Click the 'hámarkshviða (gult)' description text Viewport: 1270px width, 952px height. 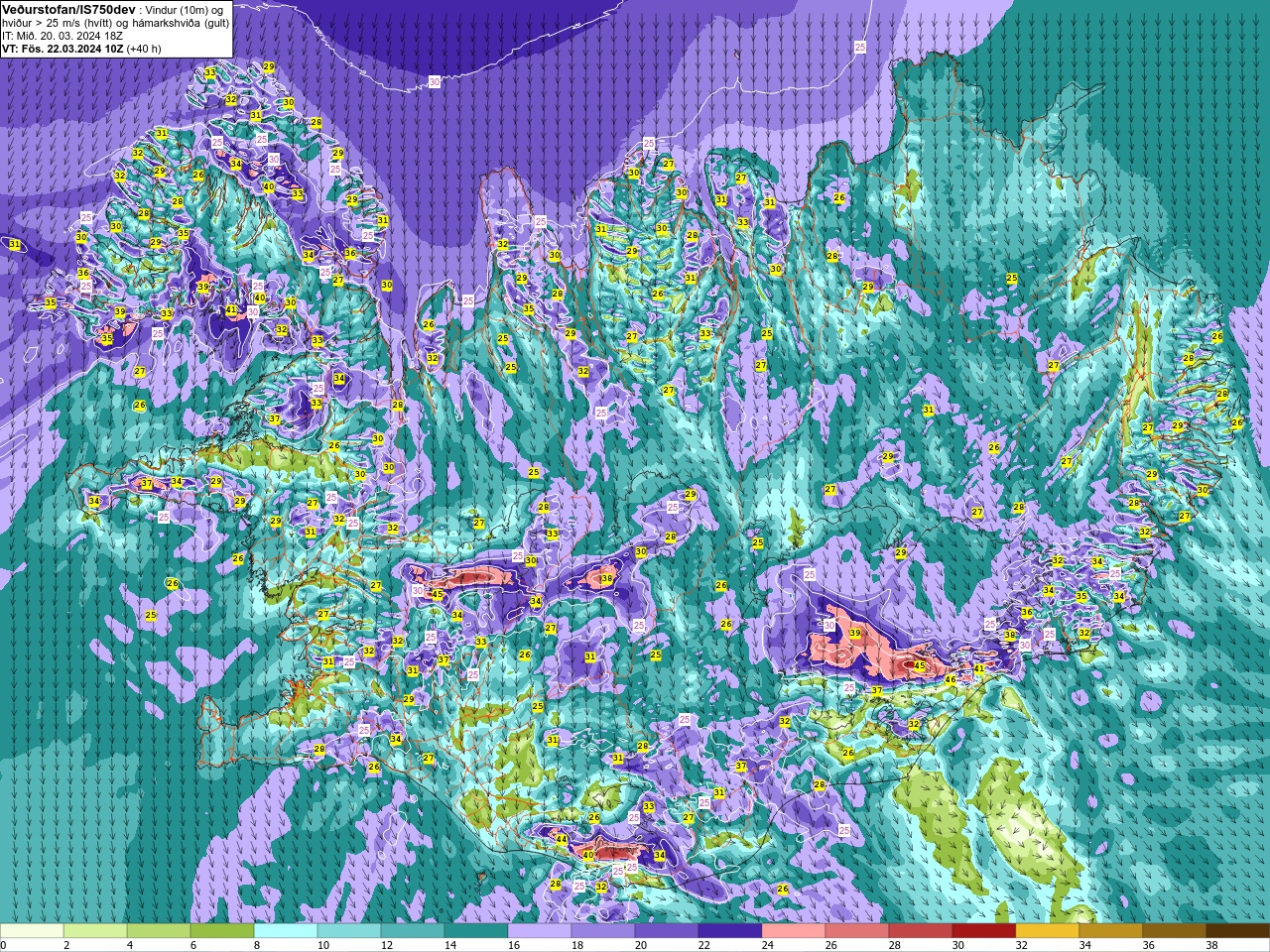click(x=181, y=22)
